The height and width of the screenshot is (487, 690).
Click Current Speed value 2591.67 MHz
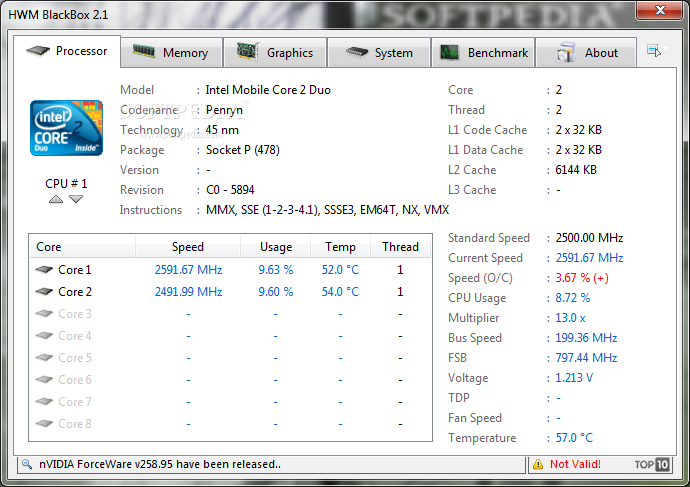589,258
